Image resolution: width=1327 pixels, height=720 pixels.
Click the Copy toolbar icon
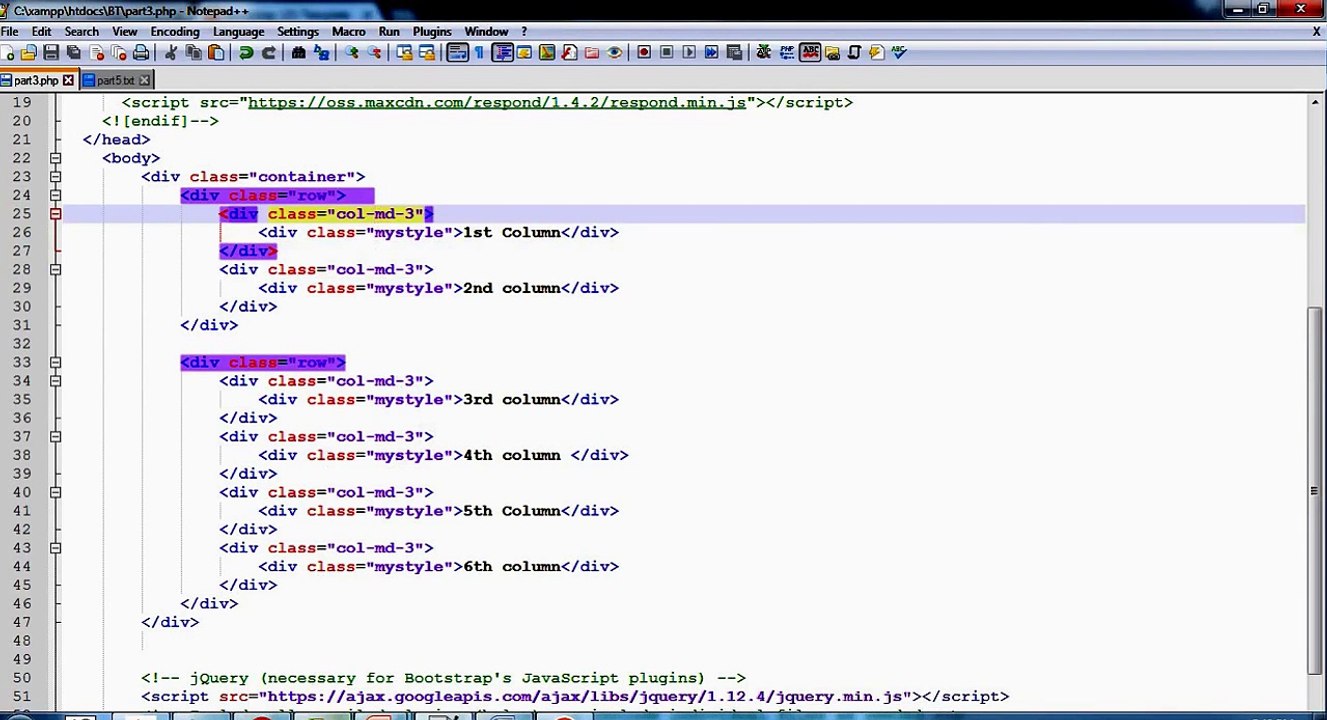(193, 52)
